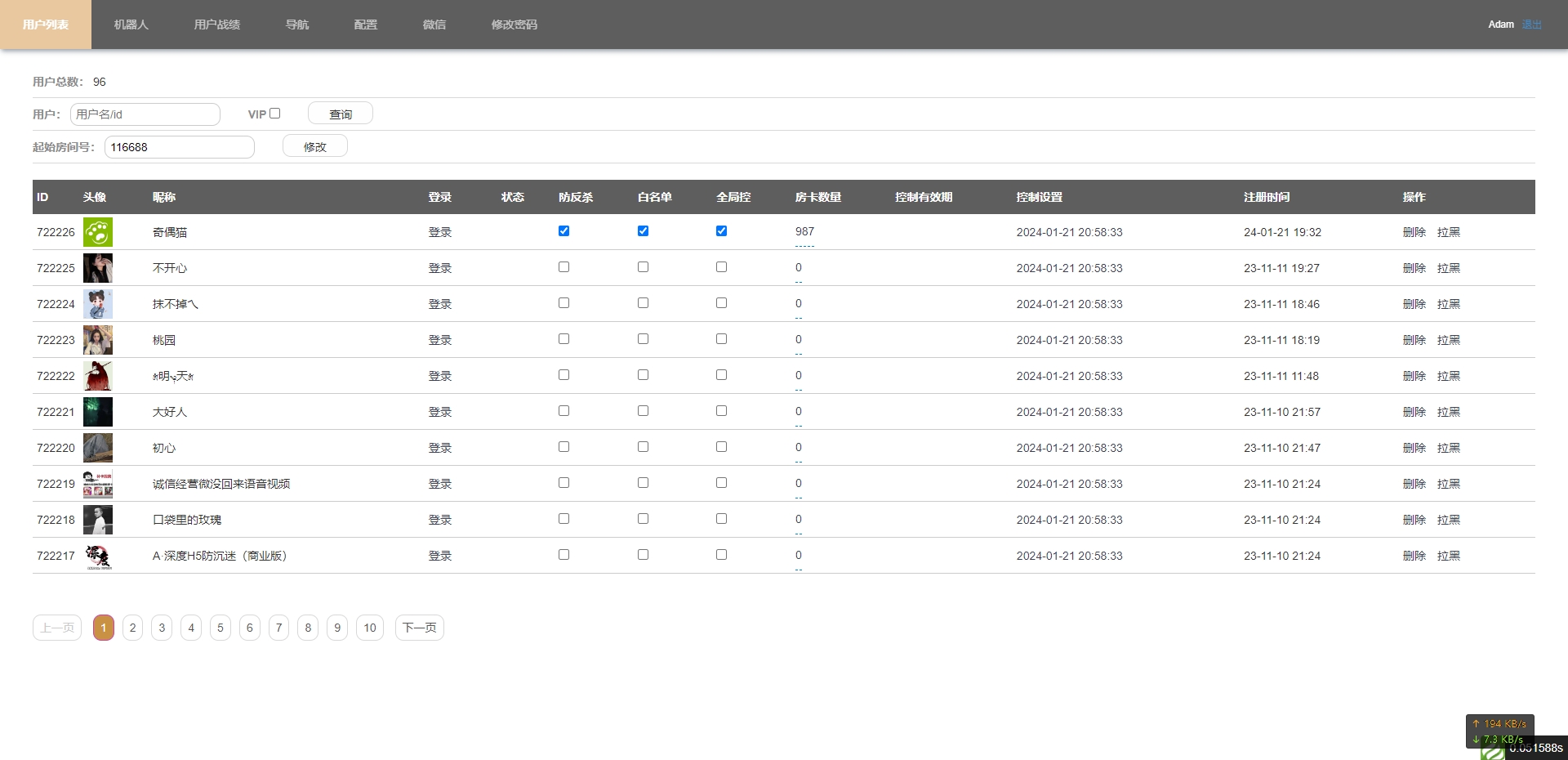Go to page 5 in pagination
Viewport: 1568px width, 760px height.
pyautogui.click(x=220, y=628)
